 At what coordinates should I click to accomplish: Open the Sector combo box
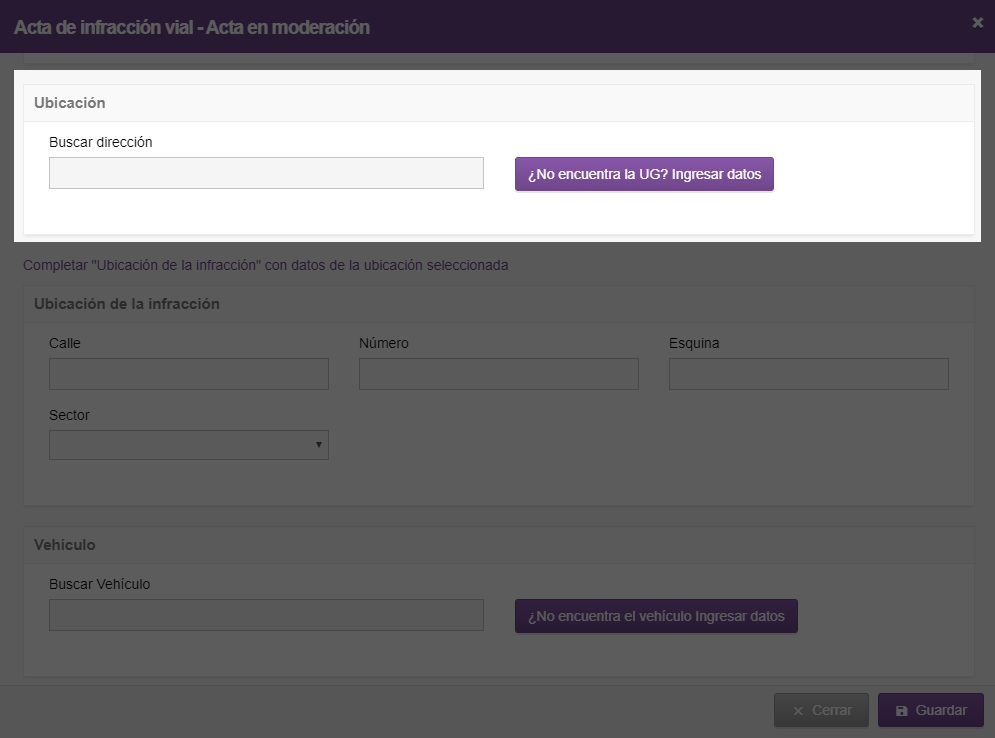(x=188, y=445)
